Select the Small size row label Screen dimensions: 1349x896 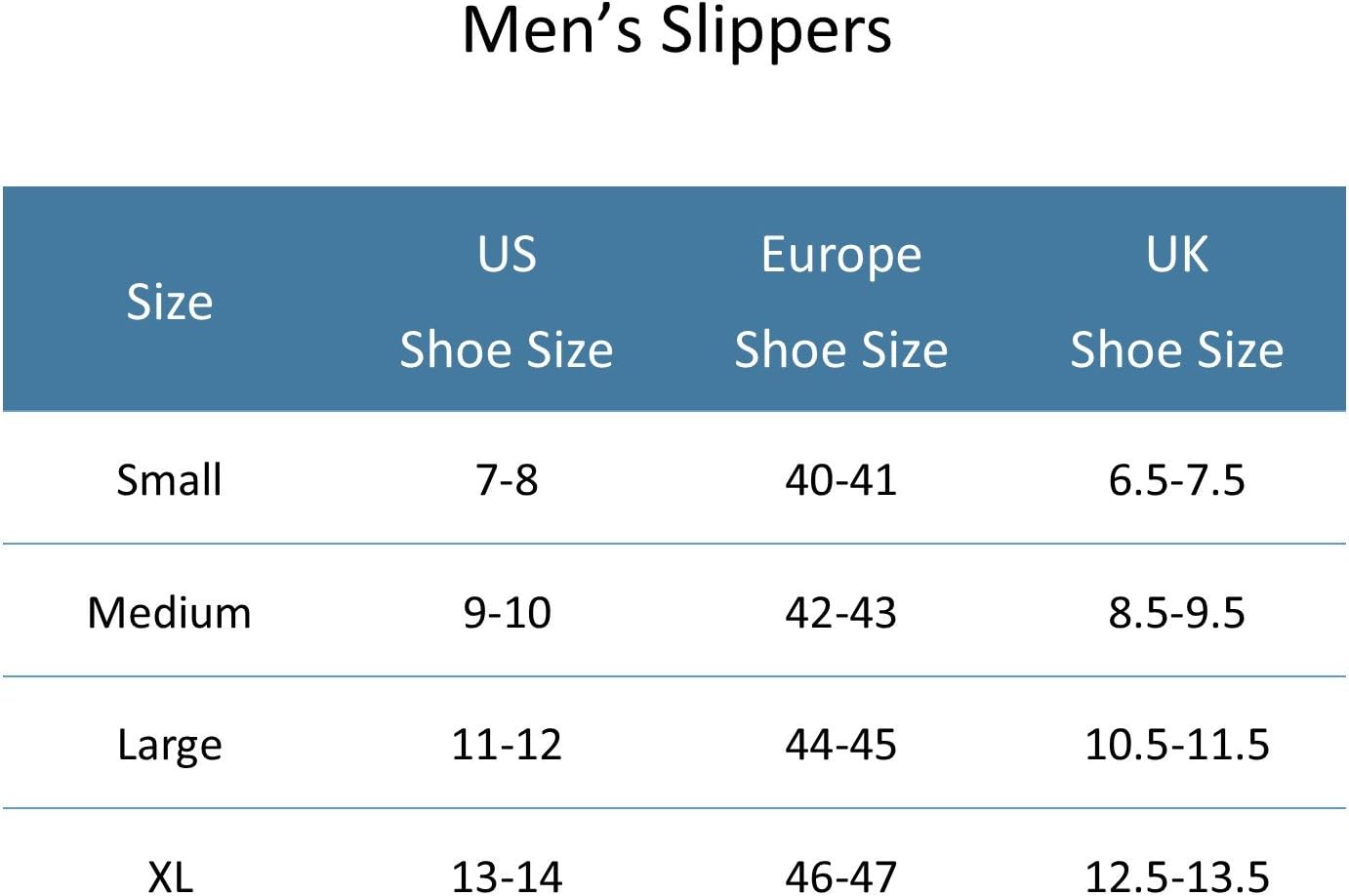tap(170, 480)
